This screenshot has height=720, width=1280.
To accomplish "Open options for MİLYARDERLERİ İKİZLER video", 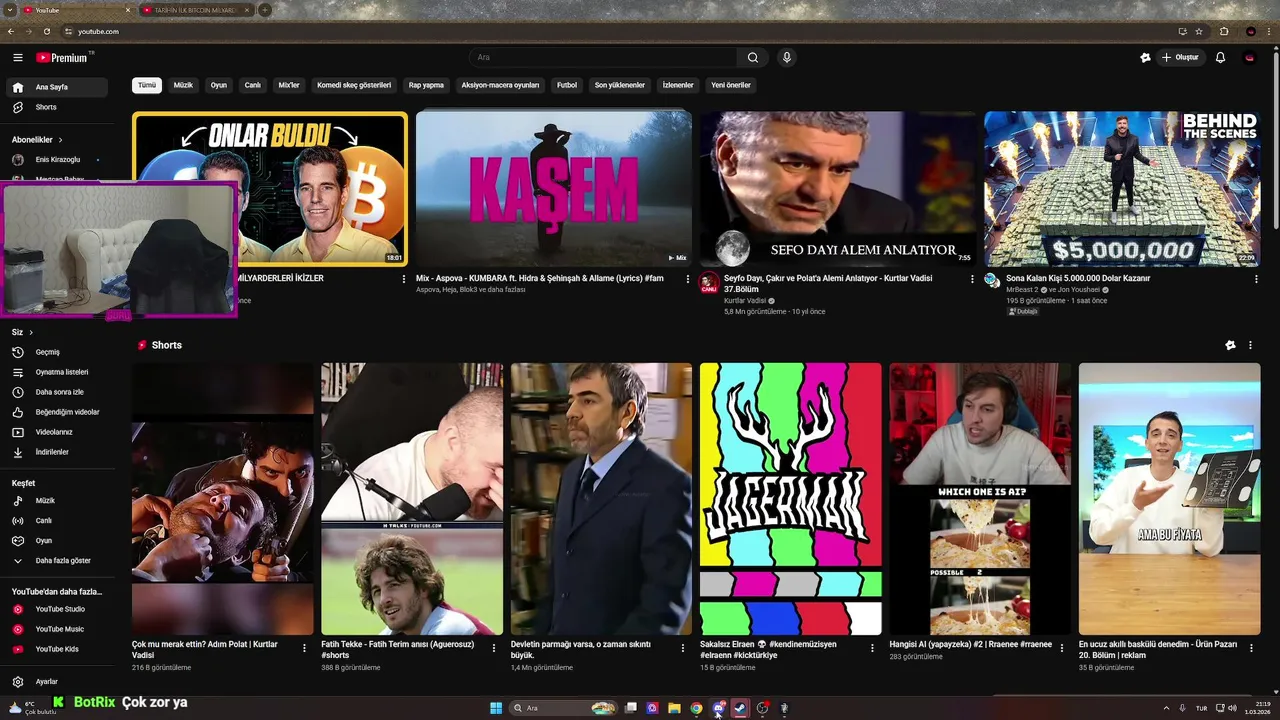I will 404,279.
